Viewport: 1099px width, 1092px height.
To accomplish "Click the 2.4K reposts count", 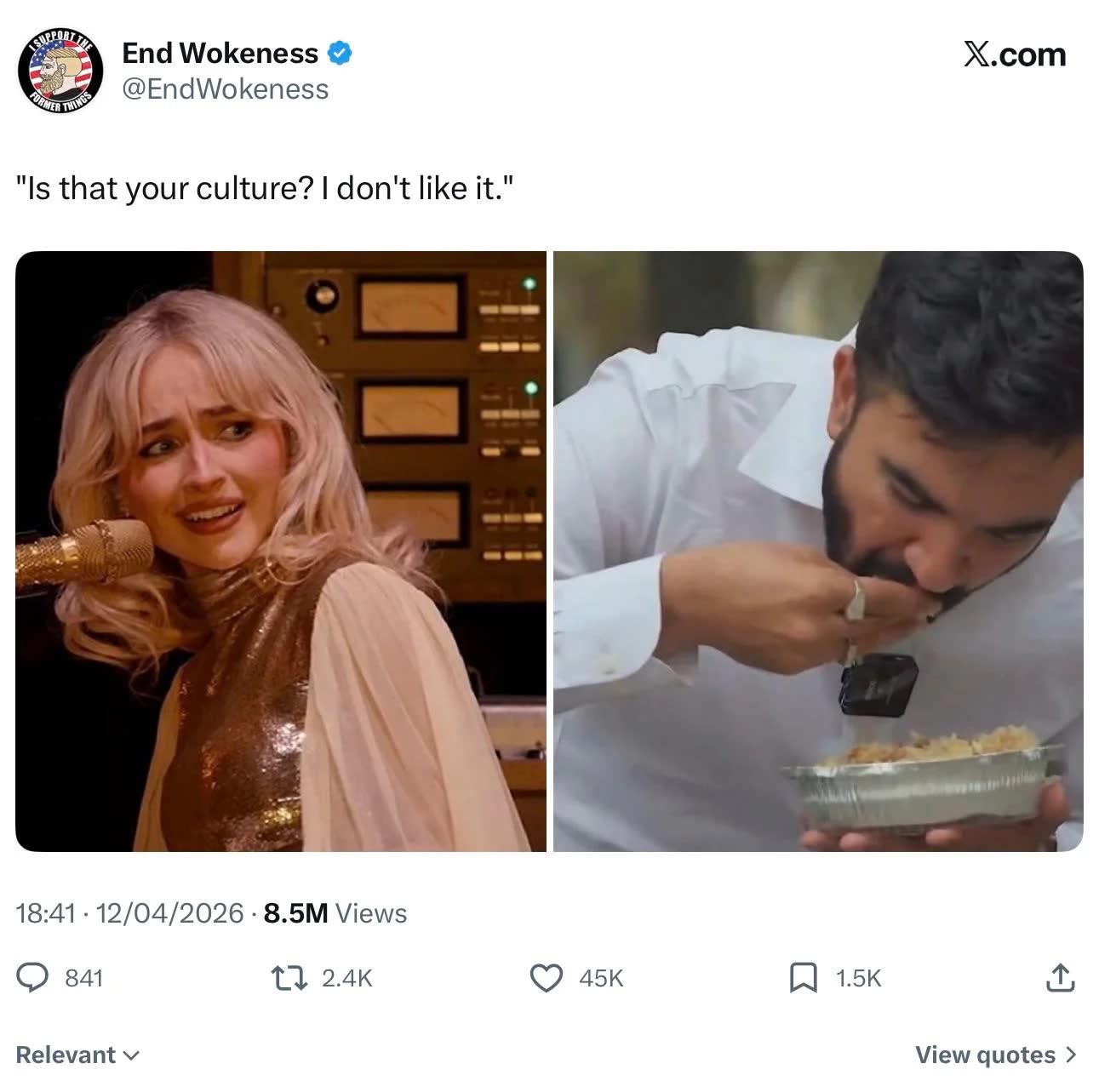I will pyautogui.click(x=347, y=978).
